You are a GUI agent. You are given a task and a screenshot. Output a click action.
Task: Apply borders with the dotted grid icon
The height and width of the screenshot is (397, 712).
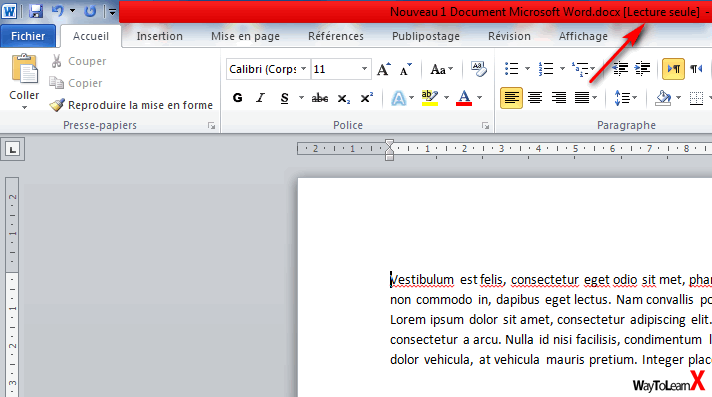(x=696, y=98)
